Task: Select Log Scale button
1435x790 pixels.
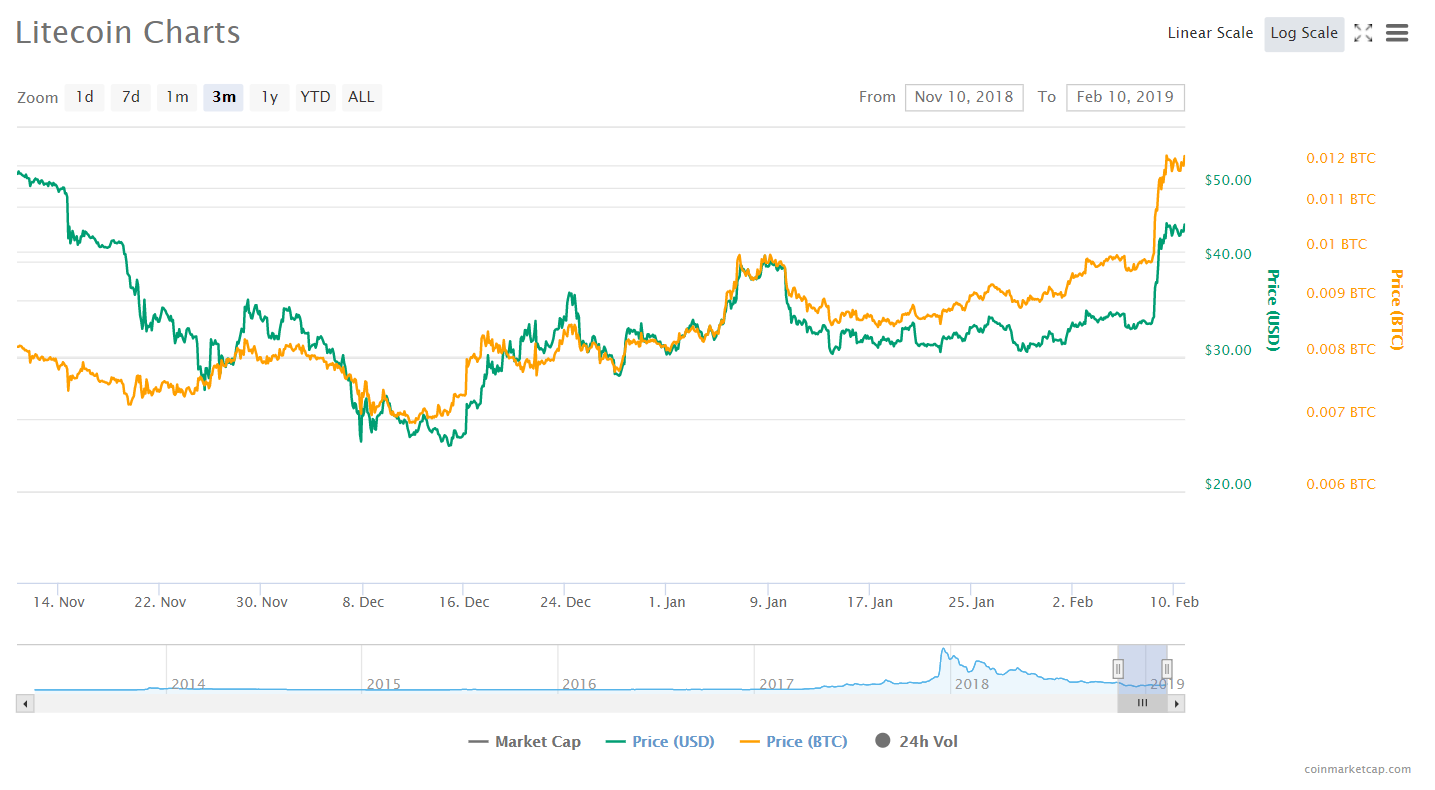Action: [x=1304, y=33]
